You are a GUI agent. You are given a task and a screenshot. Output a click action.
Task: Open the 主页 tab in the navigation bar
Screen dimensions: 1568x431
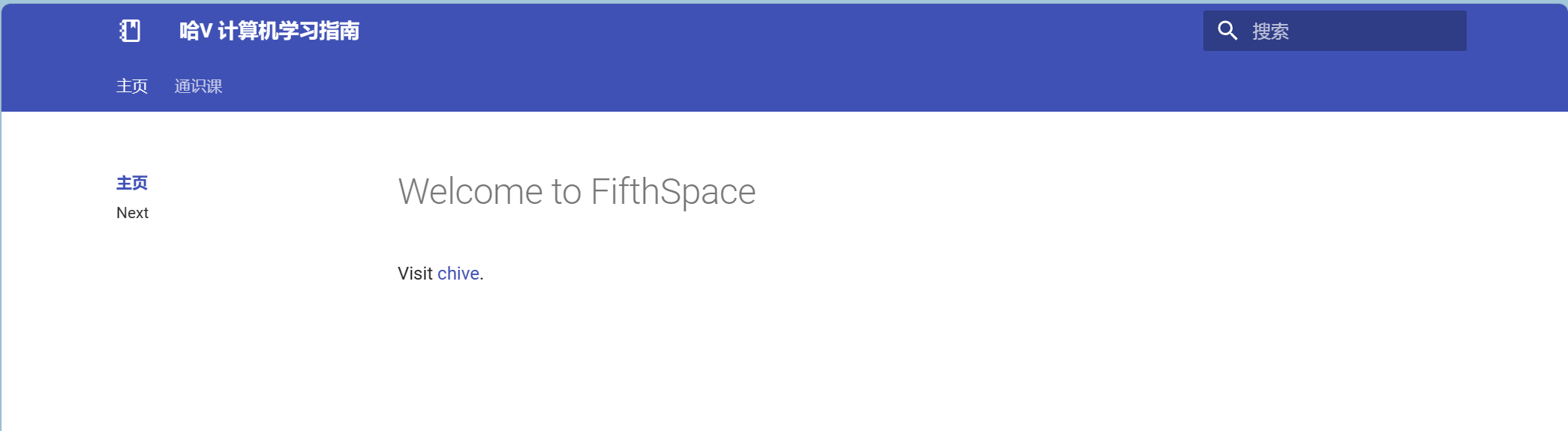[132, 86]
